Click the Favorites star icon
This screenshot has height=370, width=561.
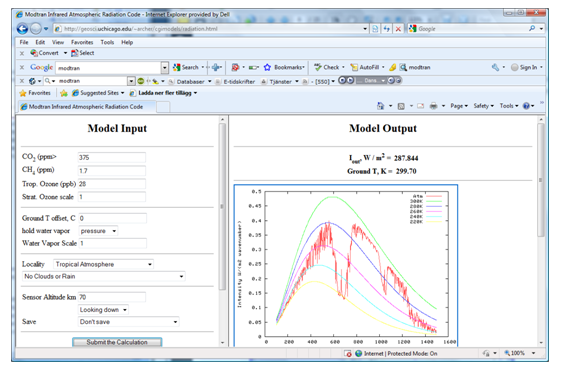(x=23, y=93)
